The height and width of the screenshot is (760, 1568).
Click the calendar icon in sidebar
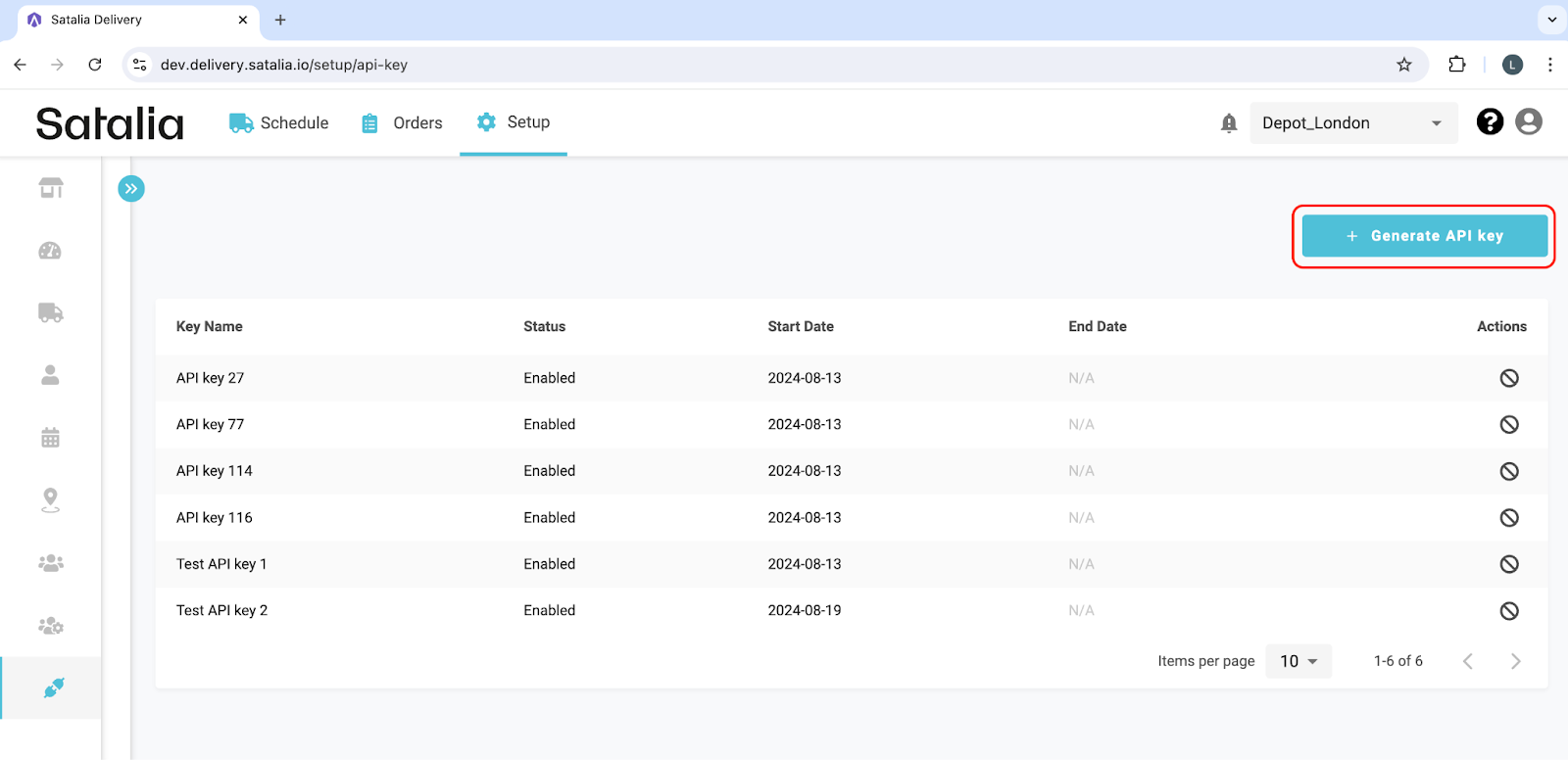pyautogui.click(x=50, y=438)
